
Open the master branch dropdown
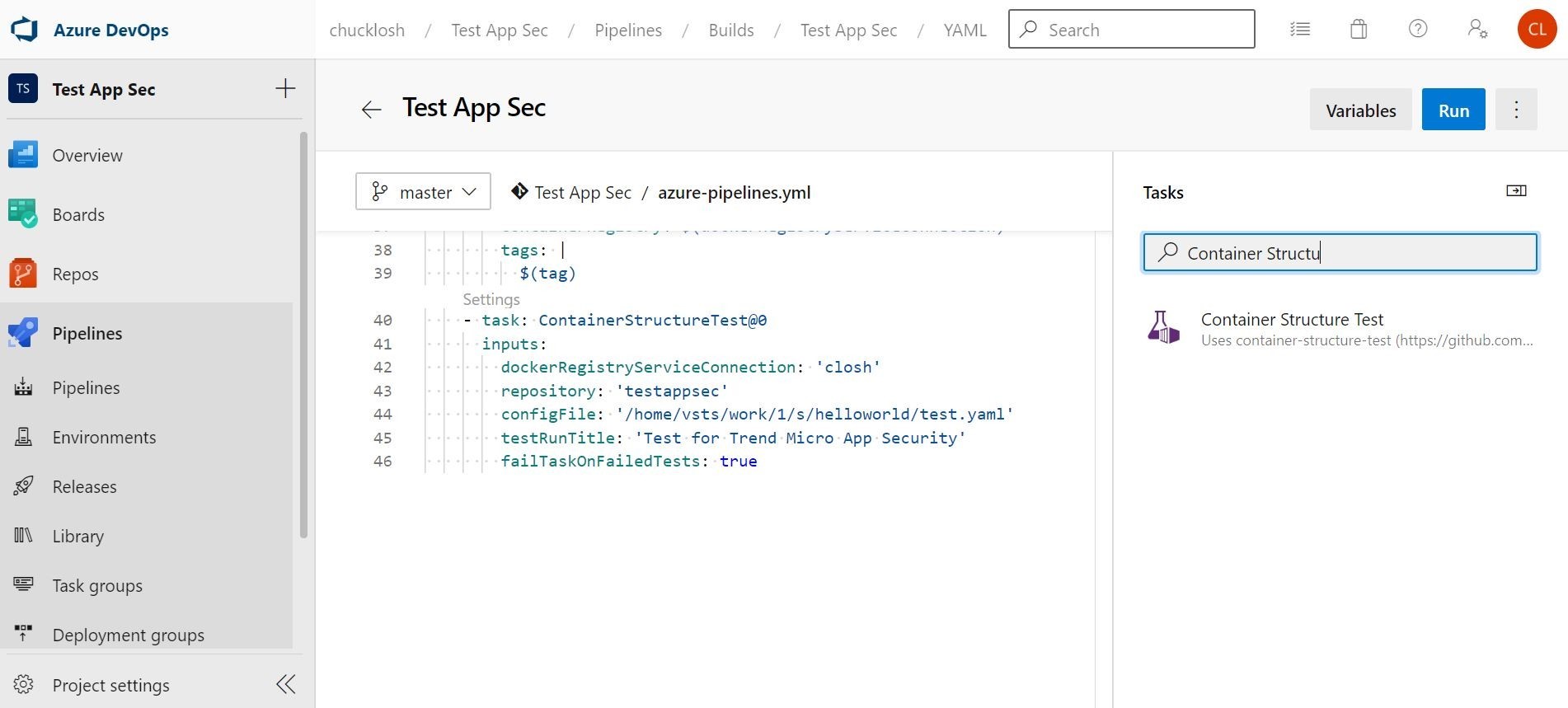423,191
